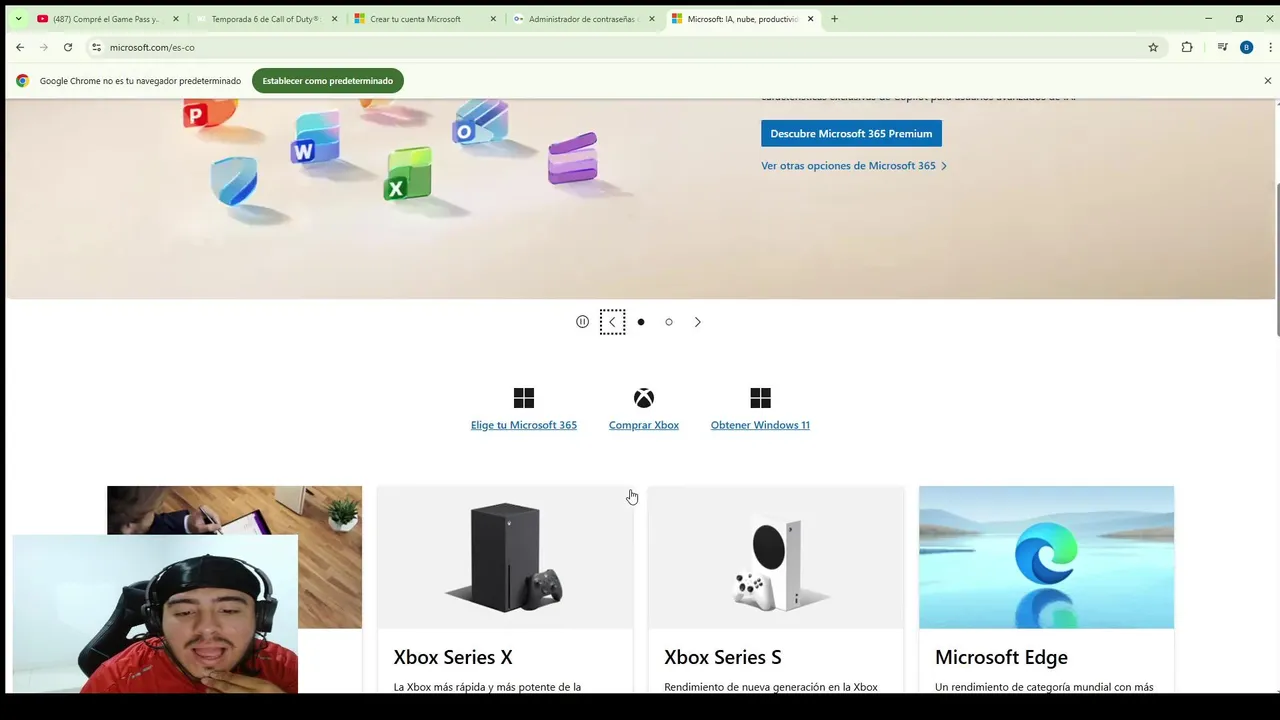Click the Windows logo above Elige tu Microsoft 365

[524, 398]
